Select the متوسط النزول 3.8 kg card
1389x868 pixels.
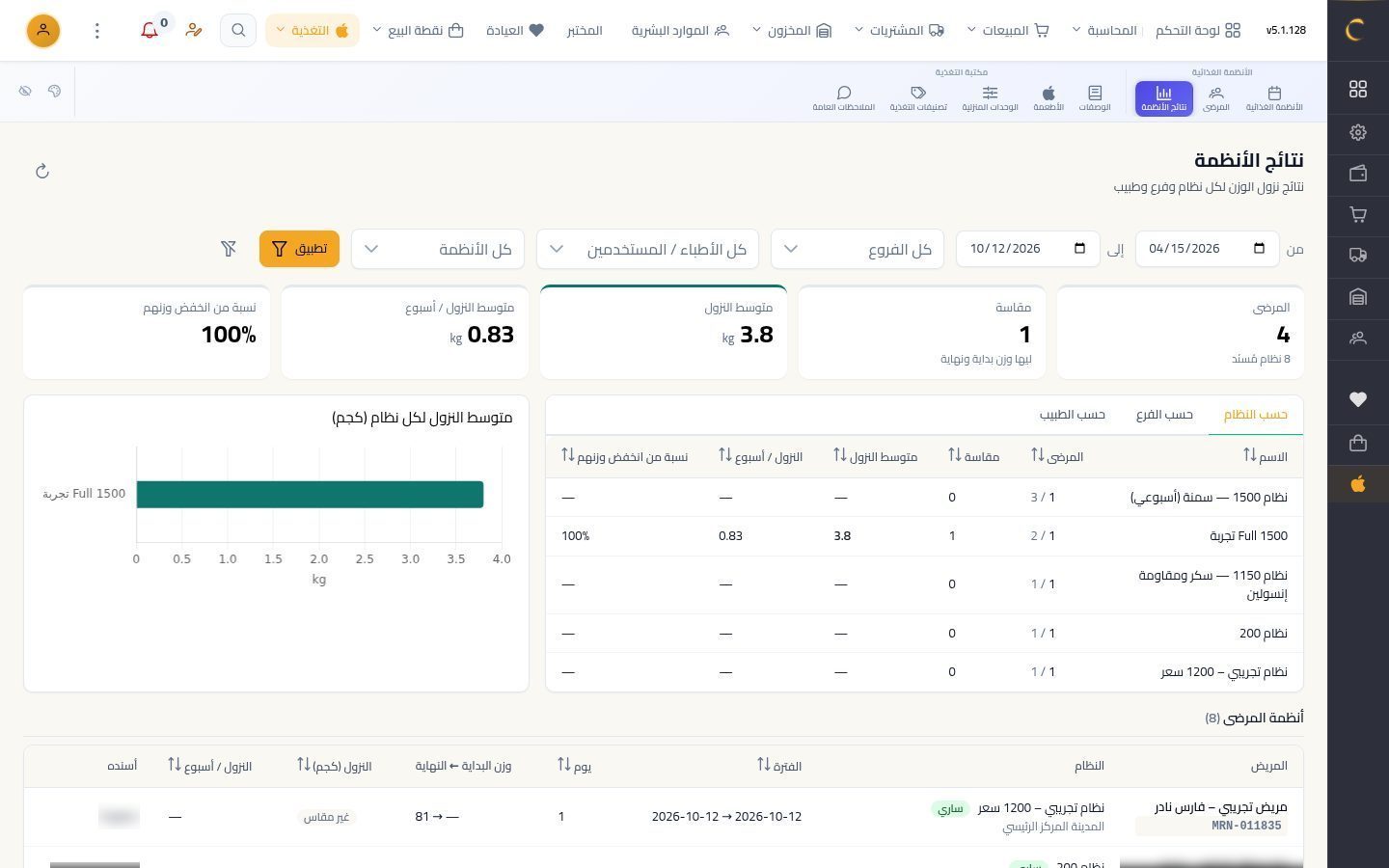664,333
